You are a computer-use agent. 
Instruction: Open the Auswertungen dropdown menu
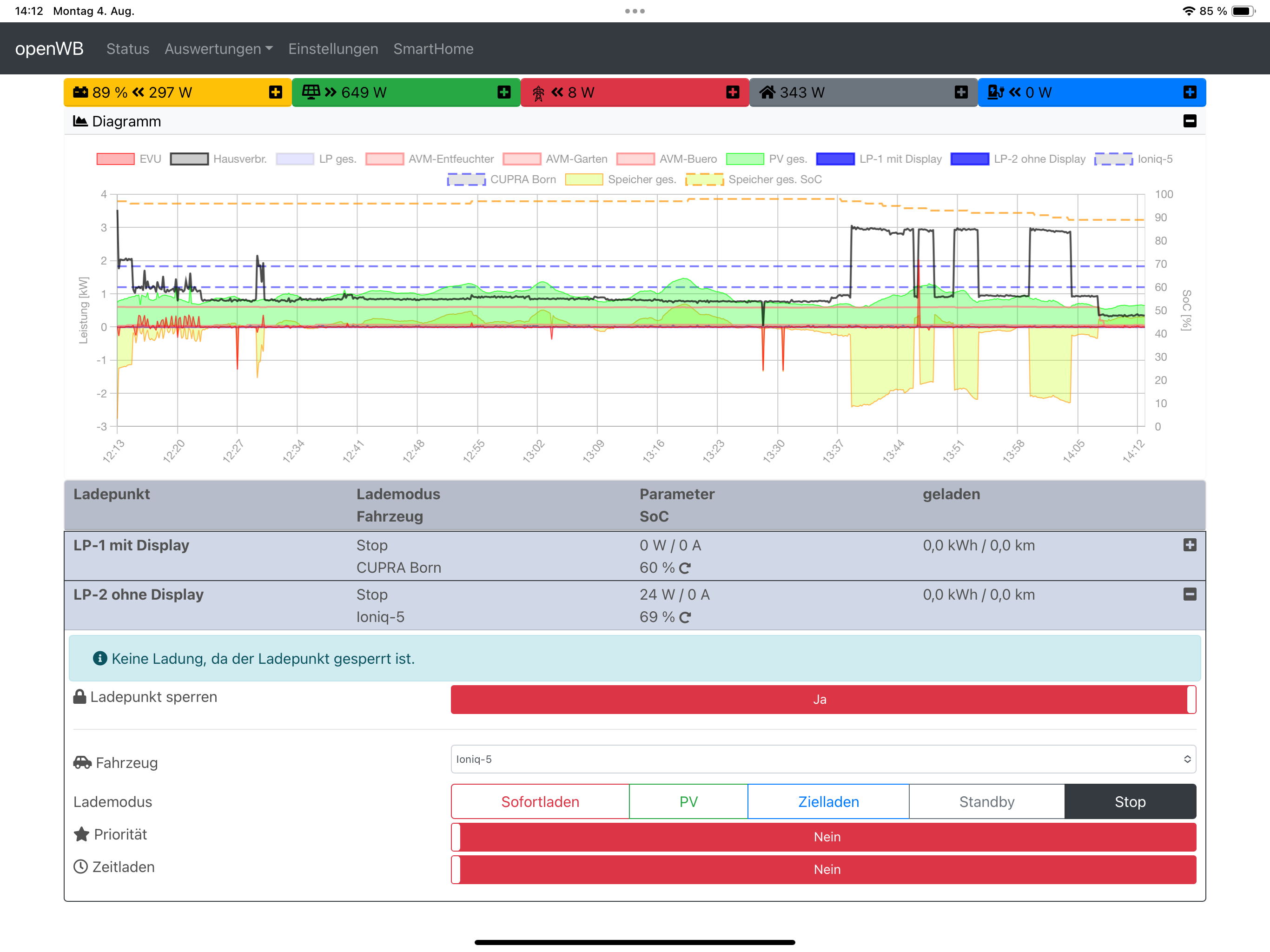[218, 49]
